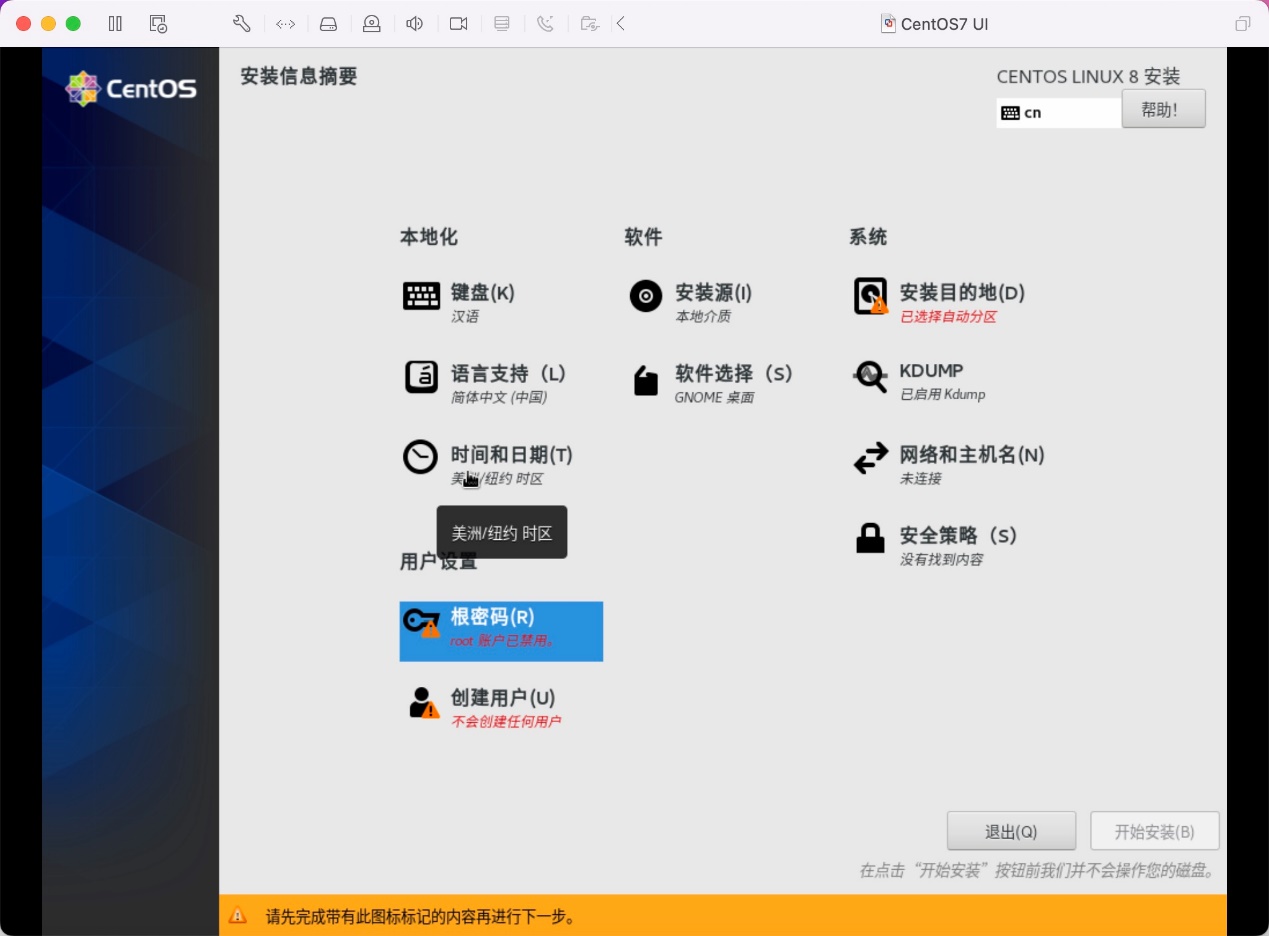Open VM settings wrench icon
Viewport: 1269px width, 936px height.
pyautogui.click(x=241, y=23)
